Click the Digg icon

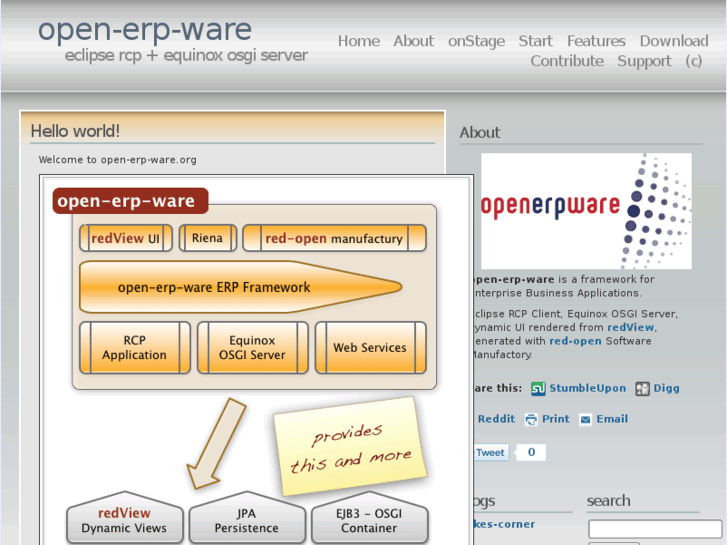[642, 389]
